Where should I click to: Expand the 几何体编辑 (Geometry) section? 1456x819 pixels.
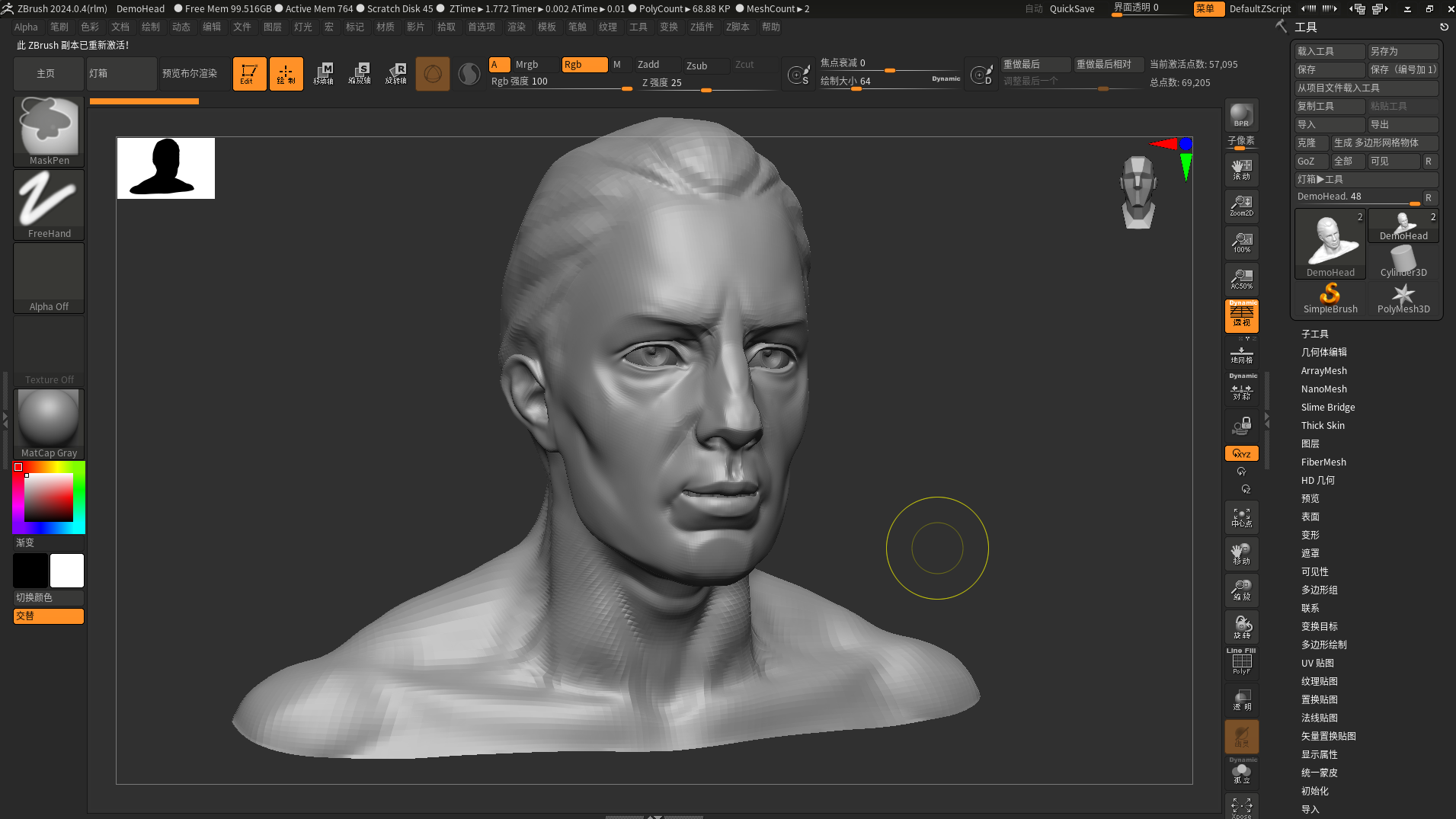[1323, 352]
